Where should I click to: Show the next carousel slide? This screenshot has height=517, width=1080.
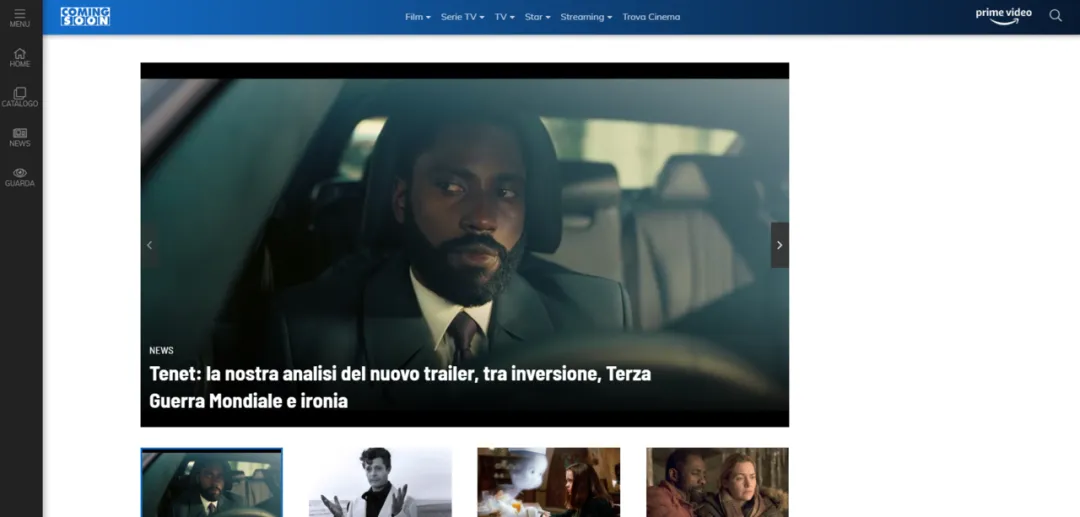pos(780,245)
